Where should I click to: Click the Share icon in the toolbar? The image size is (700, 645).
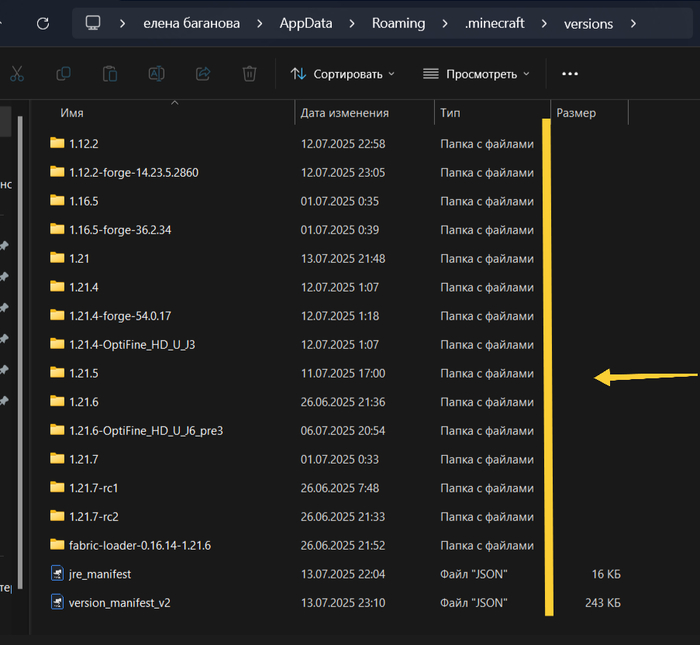[x=203, y=73]
